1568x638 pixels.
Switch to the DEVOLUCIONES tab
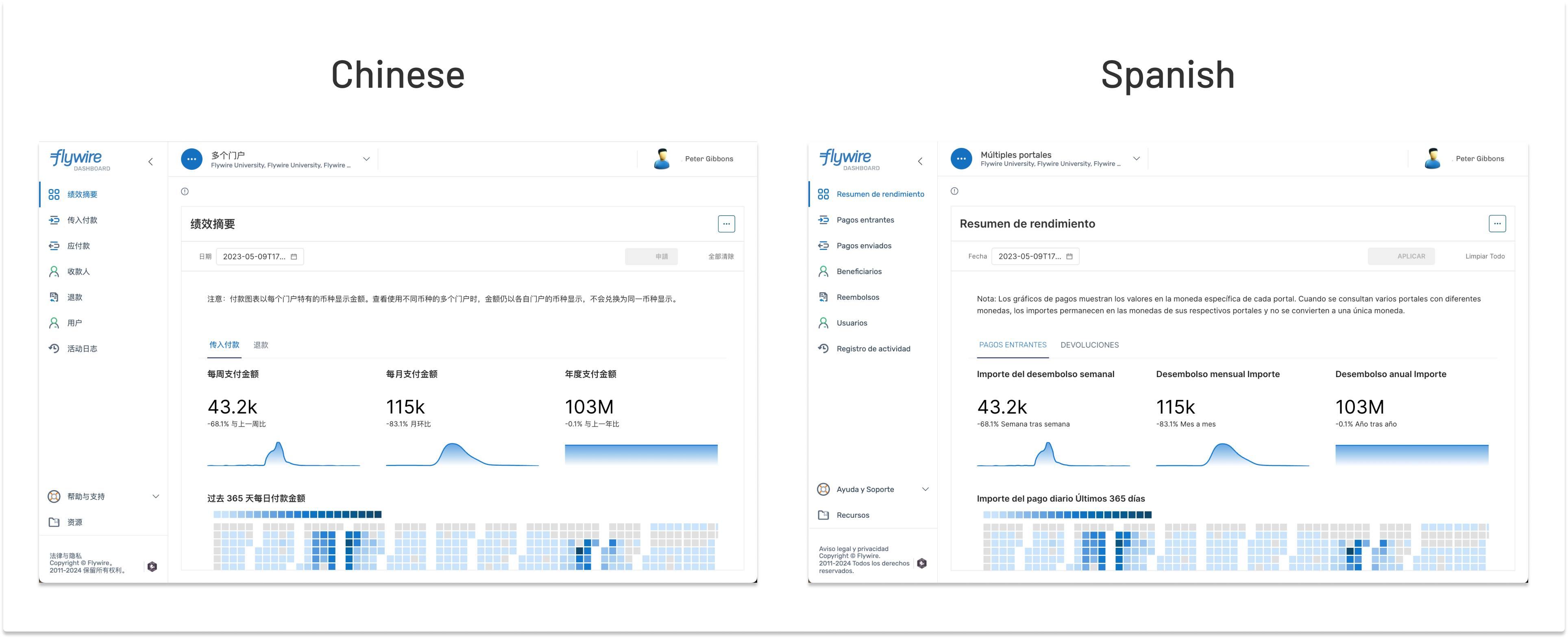[x=1089, y=345]
